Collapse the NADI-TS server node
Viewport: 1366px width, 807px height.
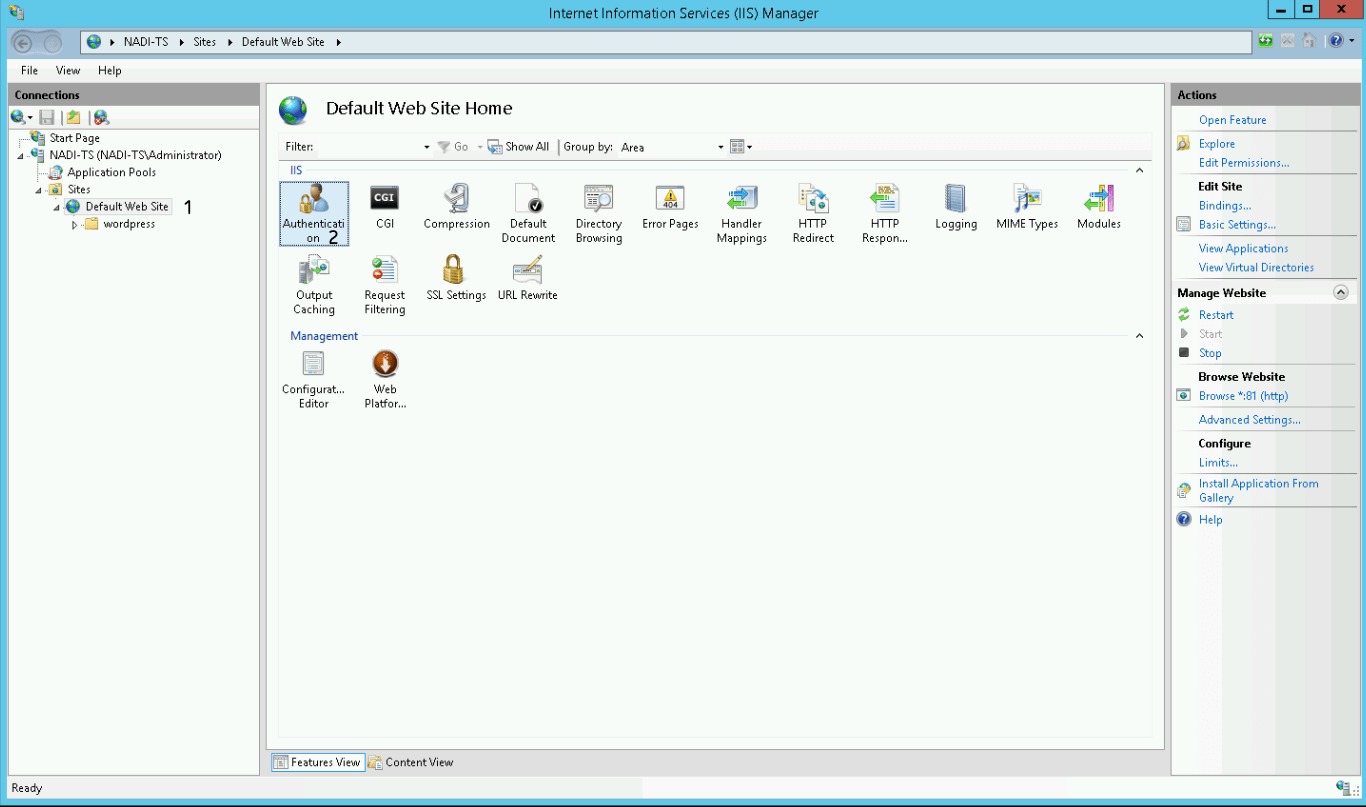coord(21,156)
